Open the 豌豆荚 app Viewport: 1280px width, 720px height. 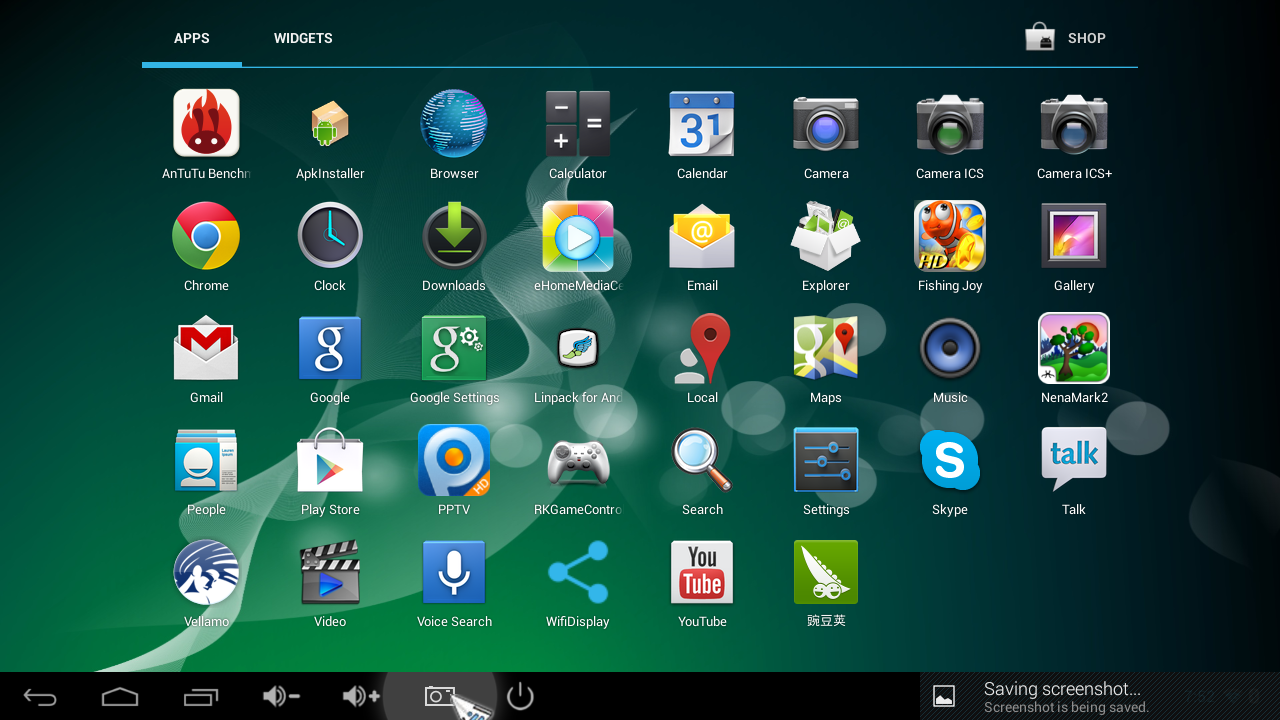click(x=826, y=572)
